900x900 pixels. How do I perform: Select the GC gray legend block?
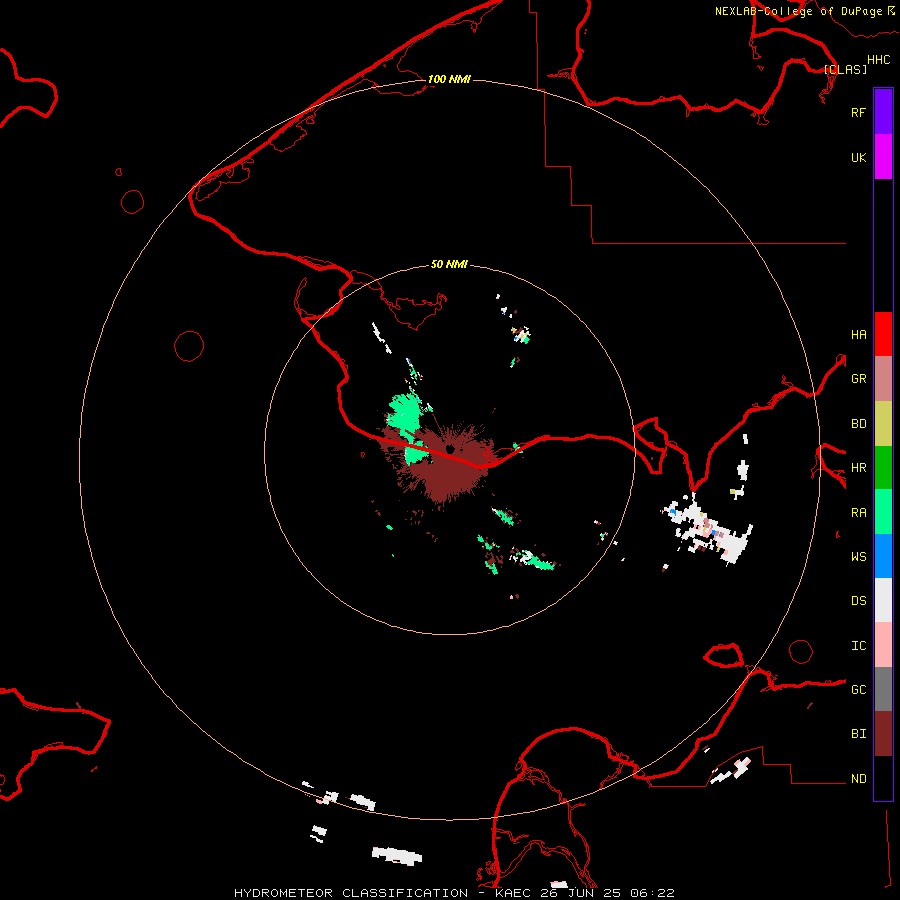click(x=883, y=689)
